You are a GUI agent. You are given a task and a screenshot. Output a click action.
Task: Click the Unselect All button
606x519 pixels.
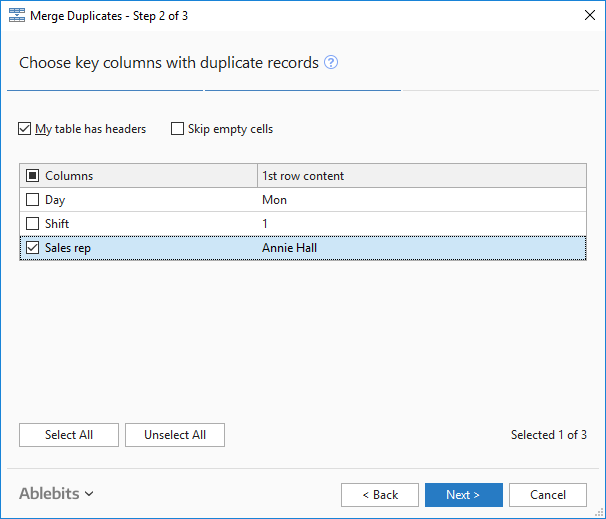click(x=175, y=435)
